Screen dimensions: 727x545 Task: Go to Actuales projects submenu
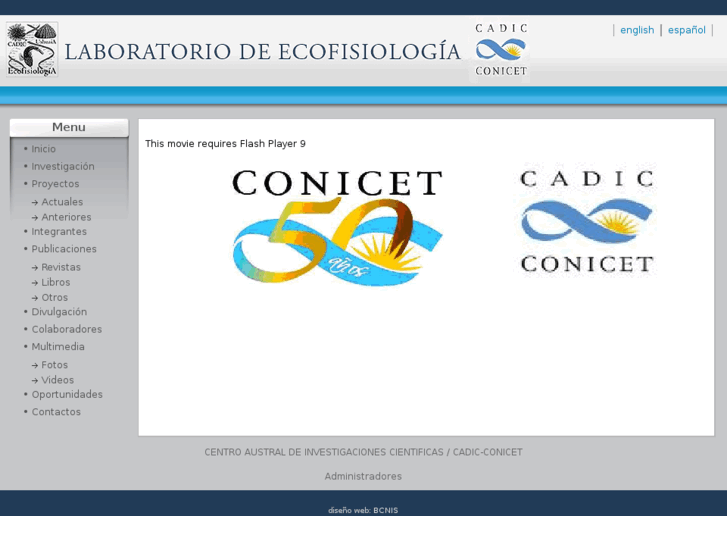click(62, 202)
